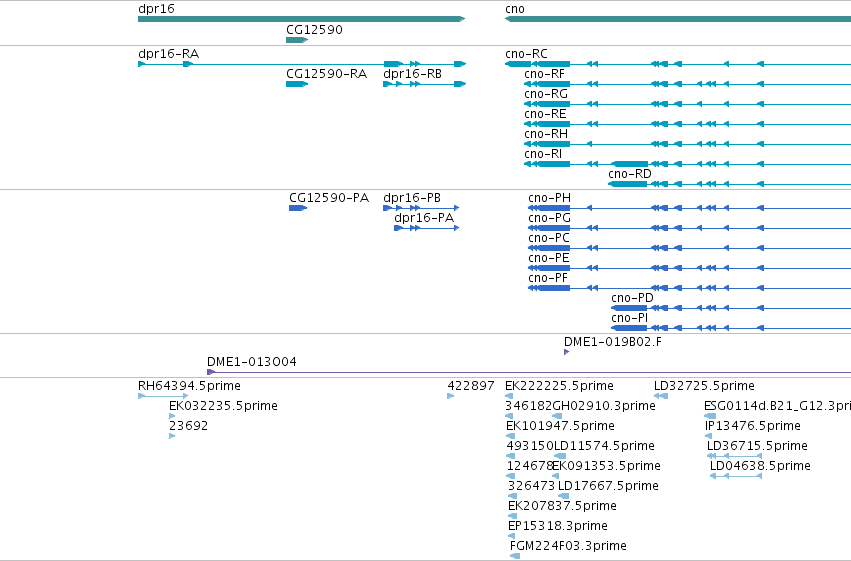
Task: Select the DME1-019B02.F feature label
Action: point(613,342)
